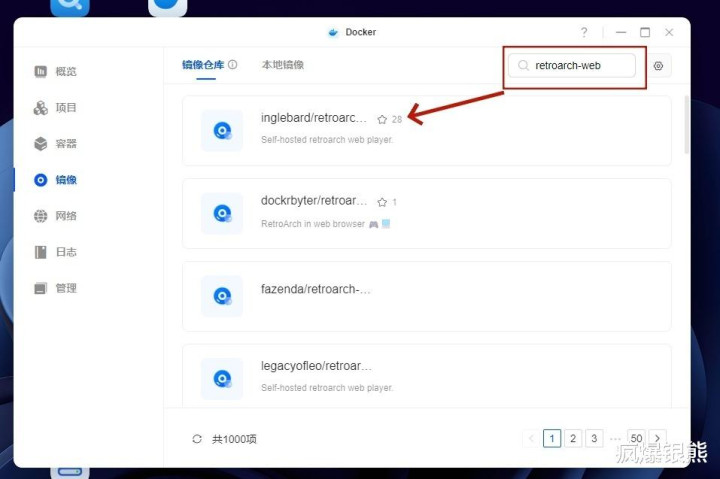Click the magnifier desktop icon behind window
This screenshot has height=479, width=720.
click(x=70, y=7)
